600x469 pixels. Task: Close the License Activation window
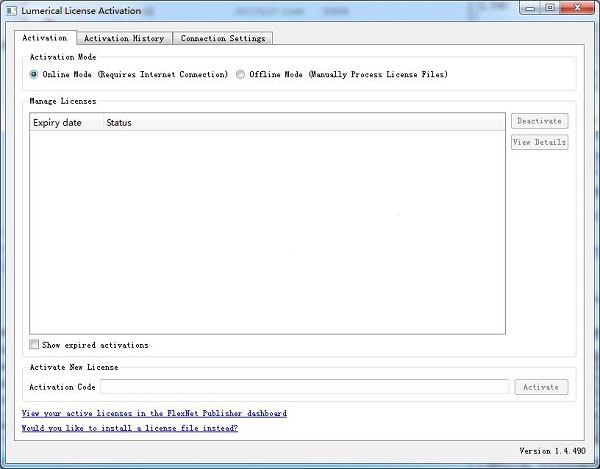coord(577,8)
